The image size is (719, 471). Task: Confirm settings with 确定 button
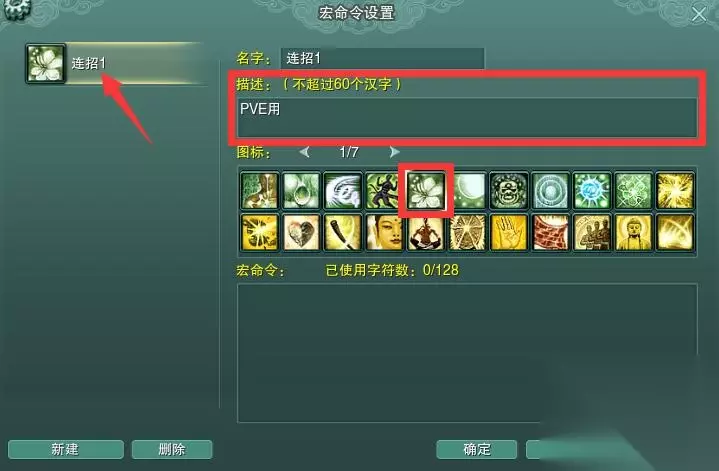(x=476, y=449)
